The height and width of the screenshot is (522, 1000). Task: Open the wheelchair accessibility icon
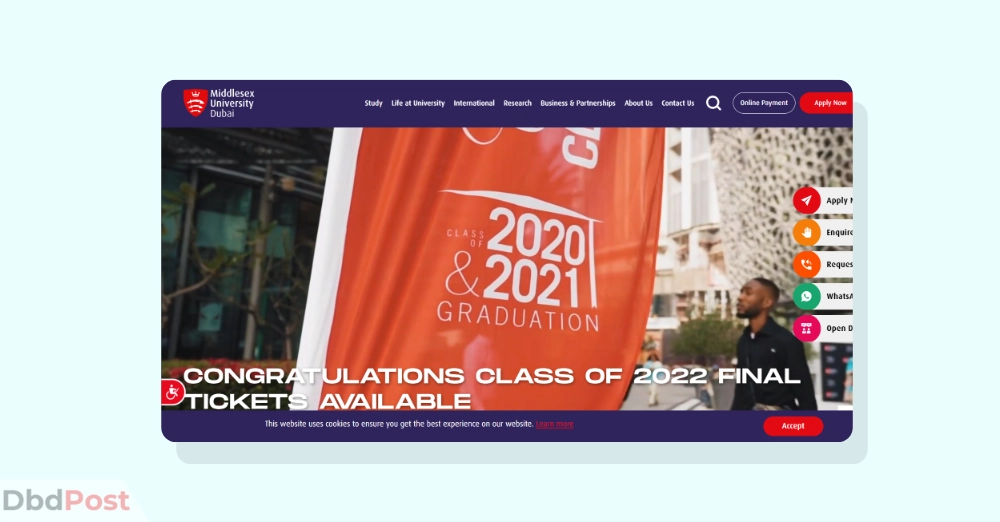[x=172, y=392]
